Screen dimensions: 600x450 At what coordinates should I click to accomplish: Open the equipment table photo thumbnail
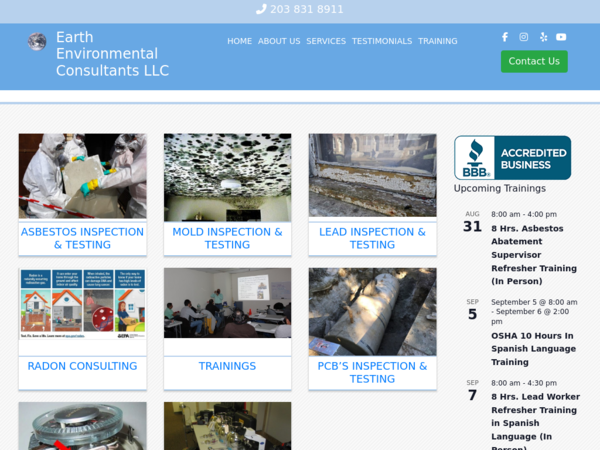point(228,426)
